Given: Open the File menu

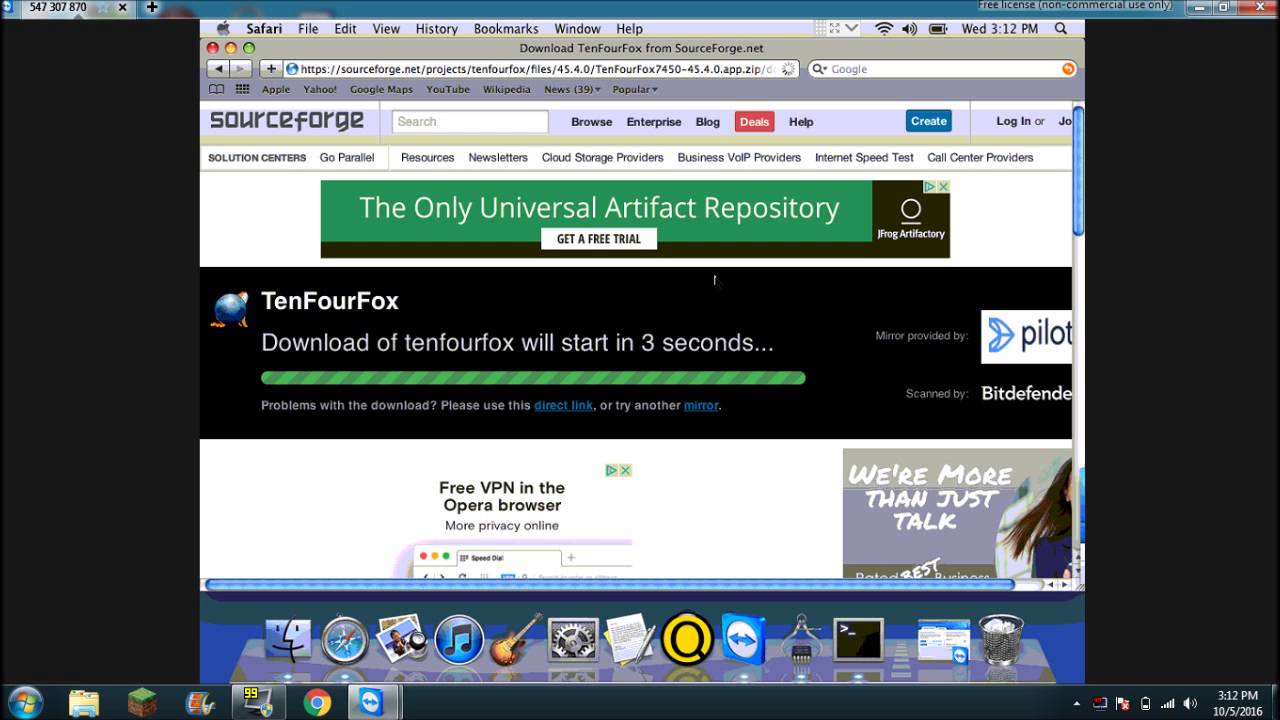Looking at the screenshot, I should (x=308, y=29).
